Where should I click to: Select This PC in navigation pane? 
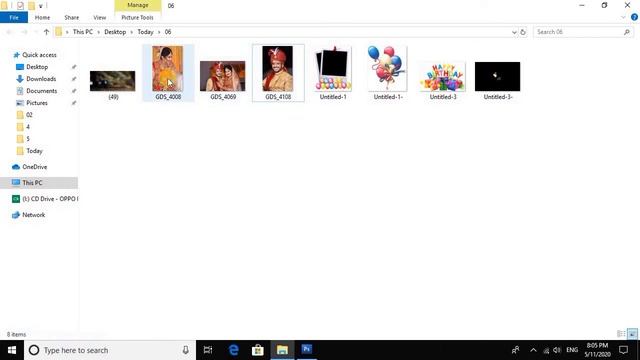click(32, 183)
